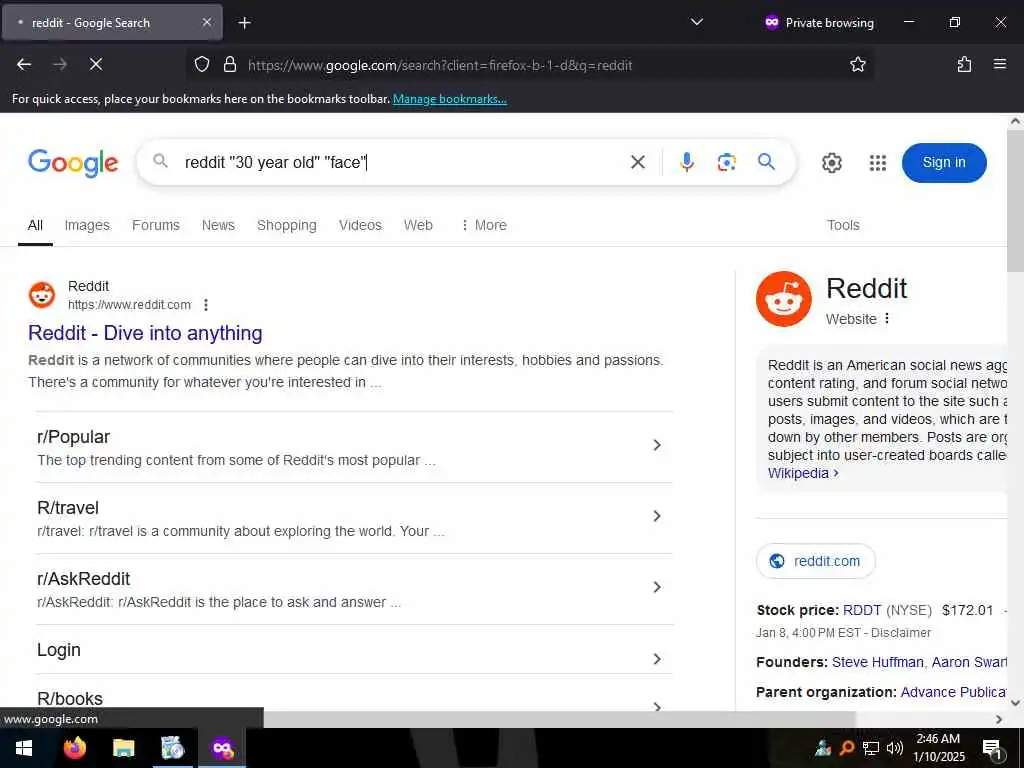Open a new tab
Viewport: 1024px width, 768px height.
coord(244,23)
